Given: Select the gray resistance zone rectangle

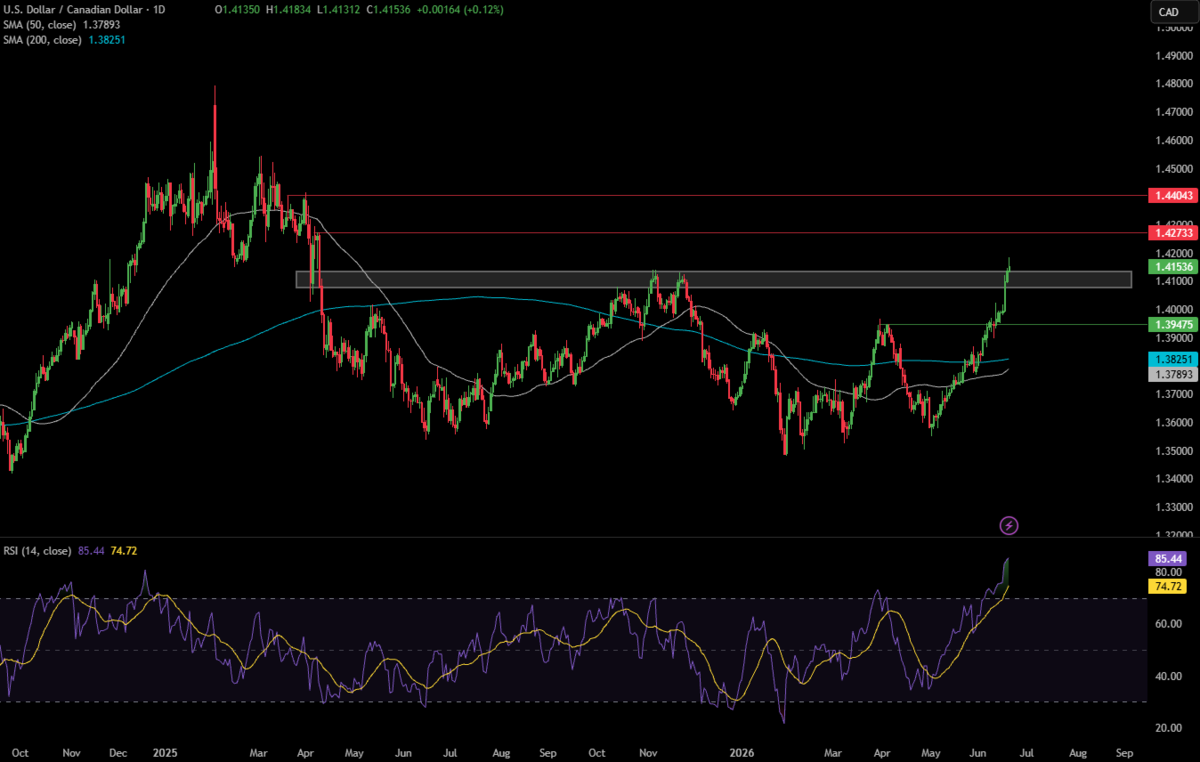Looking at the screenshot, I should coord(713,279).
